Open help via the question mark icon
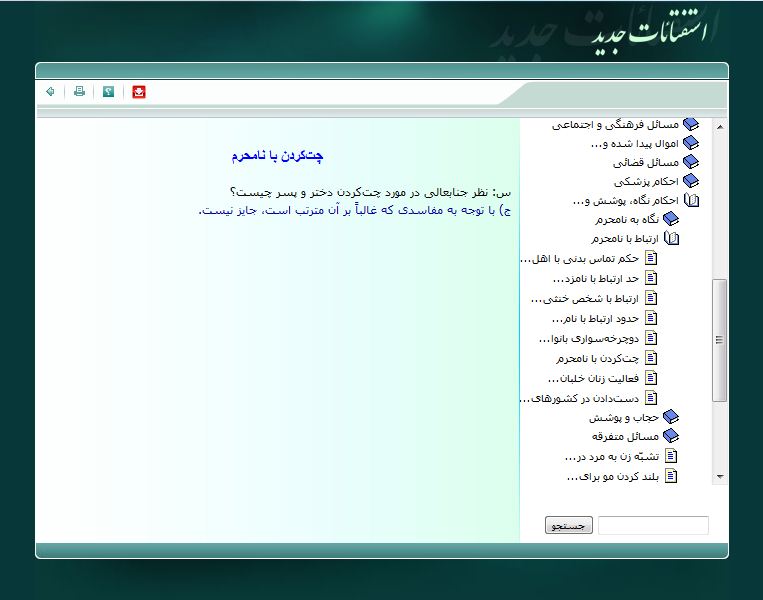Viewport: 763px width, 600px height. 108,92
